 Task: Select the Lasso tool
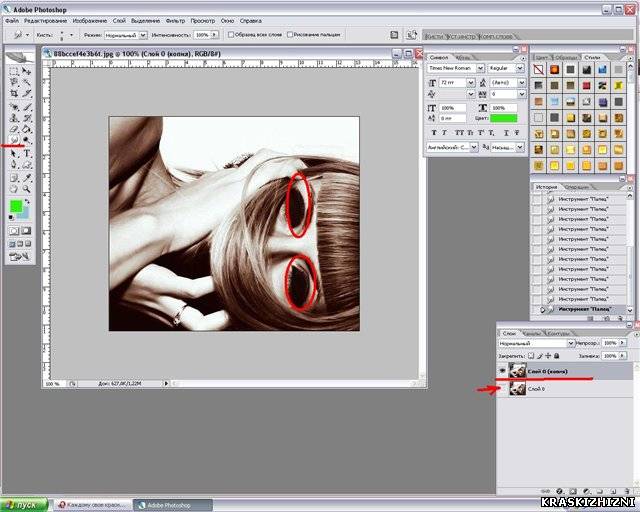click(x=14, y=82)
